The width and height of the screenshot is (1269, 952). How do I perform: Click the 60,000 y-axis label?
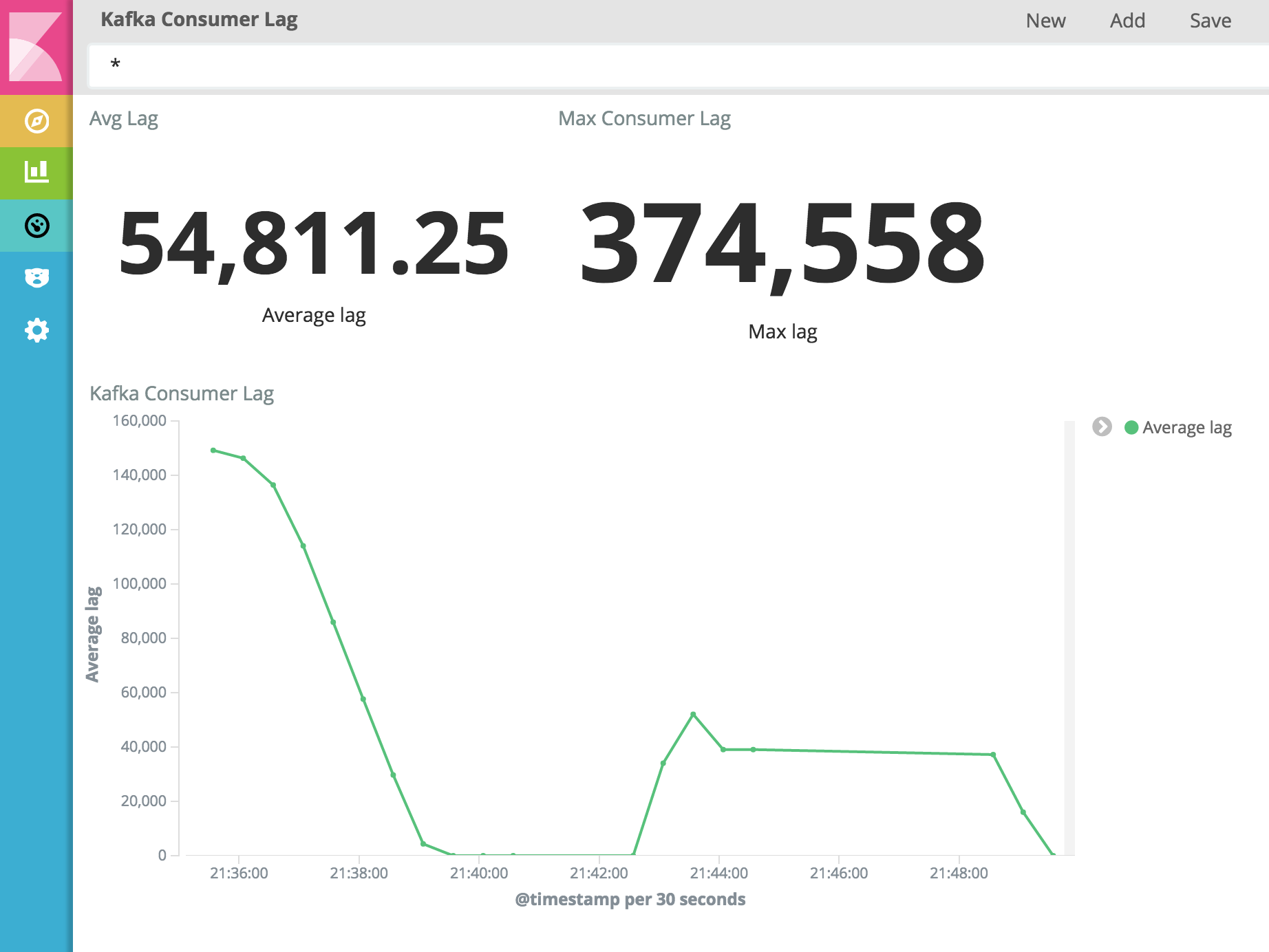[x=144, y=692]
